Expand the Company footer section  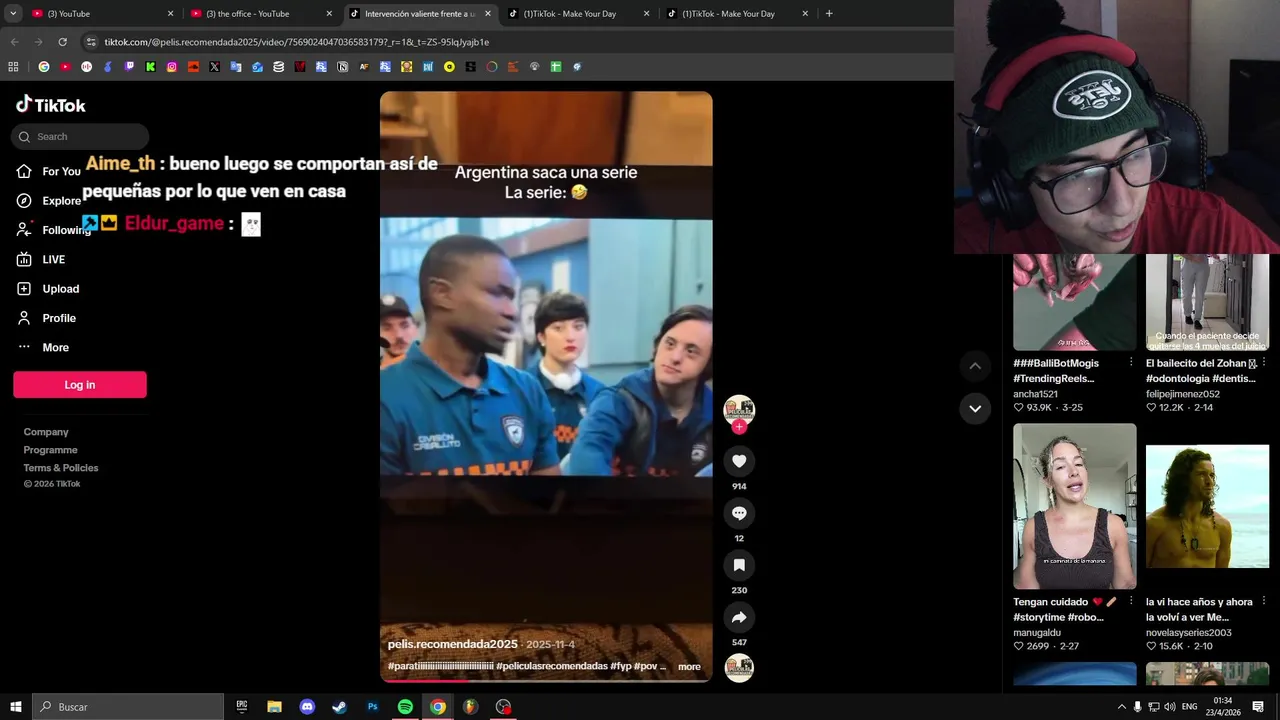pos(46,432)
